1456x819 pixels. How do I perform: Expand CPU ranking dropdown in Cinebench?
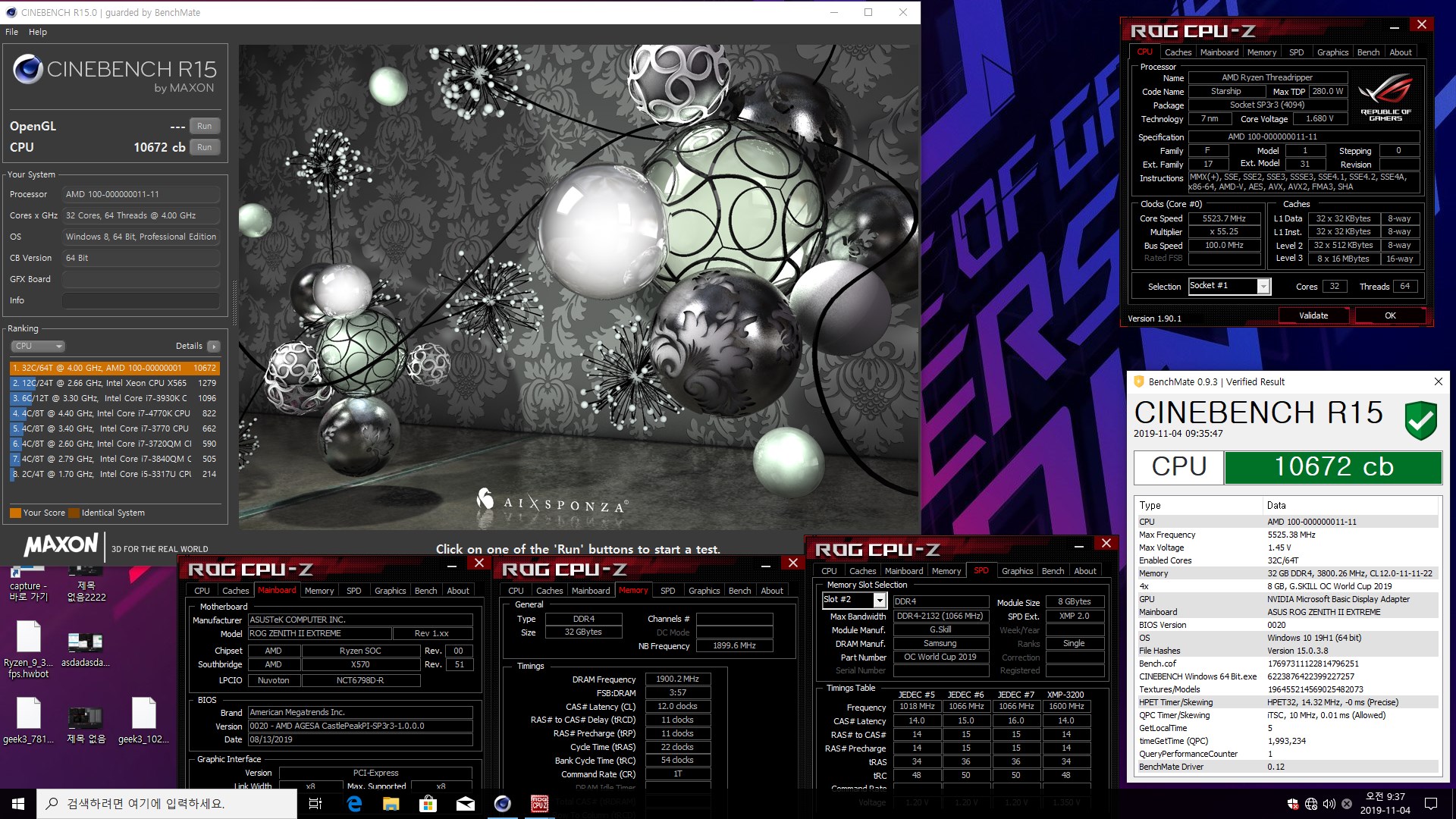click(x=38, y=347)
